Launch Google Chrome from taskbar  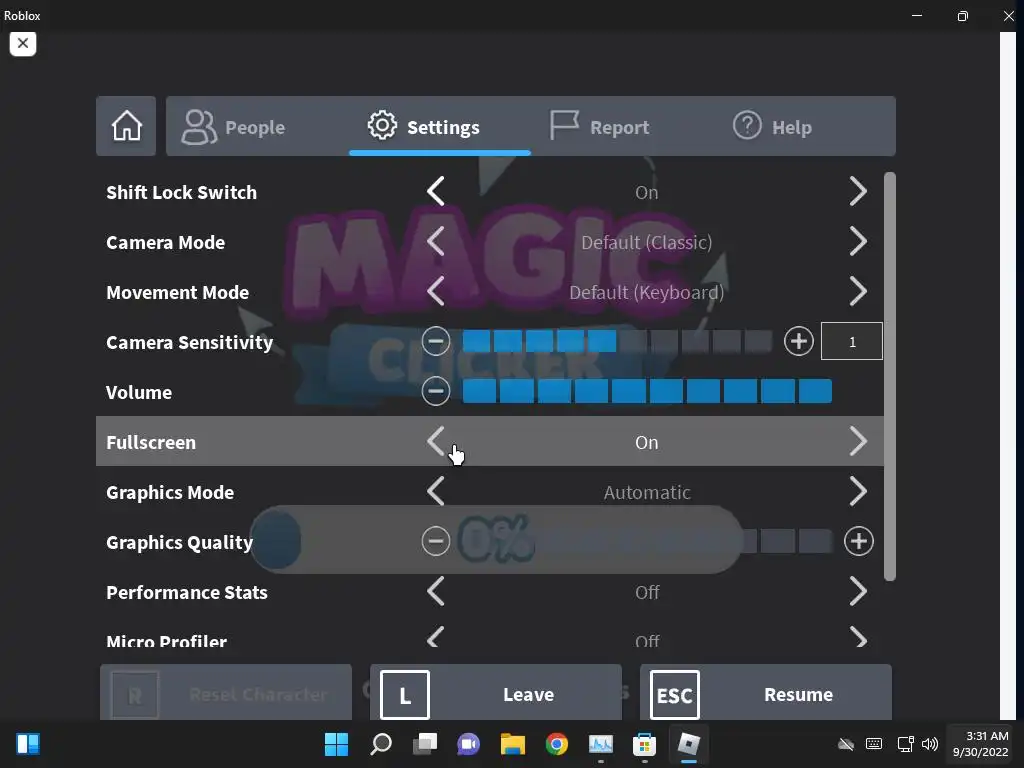pyautogui.click(x=556, y=744)
